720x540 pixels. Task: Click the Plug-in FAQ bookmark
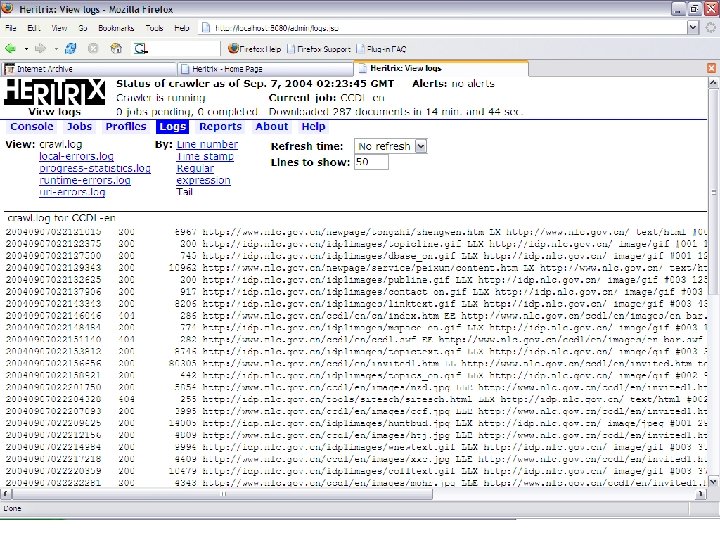(x=382, y=49)
